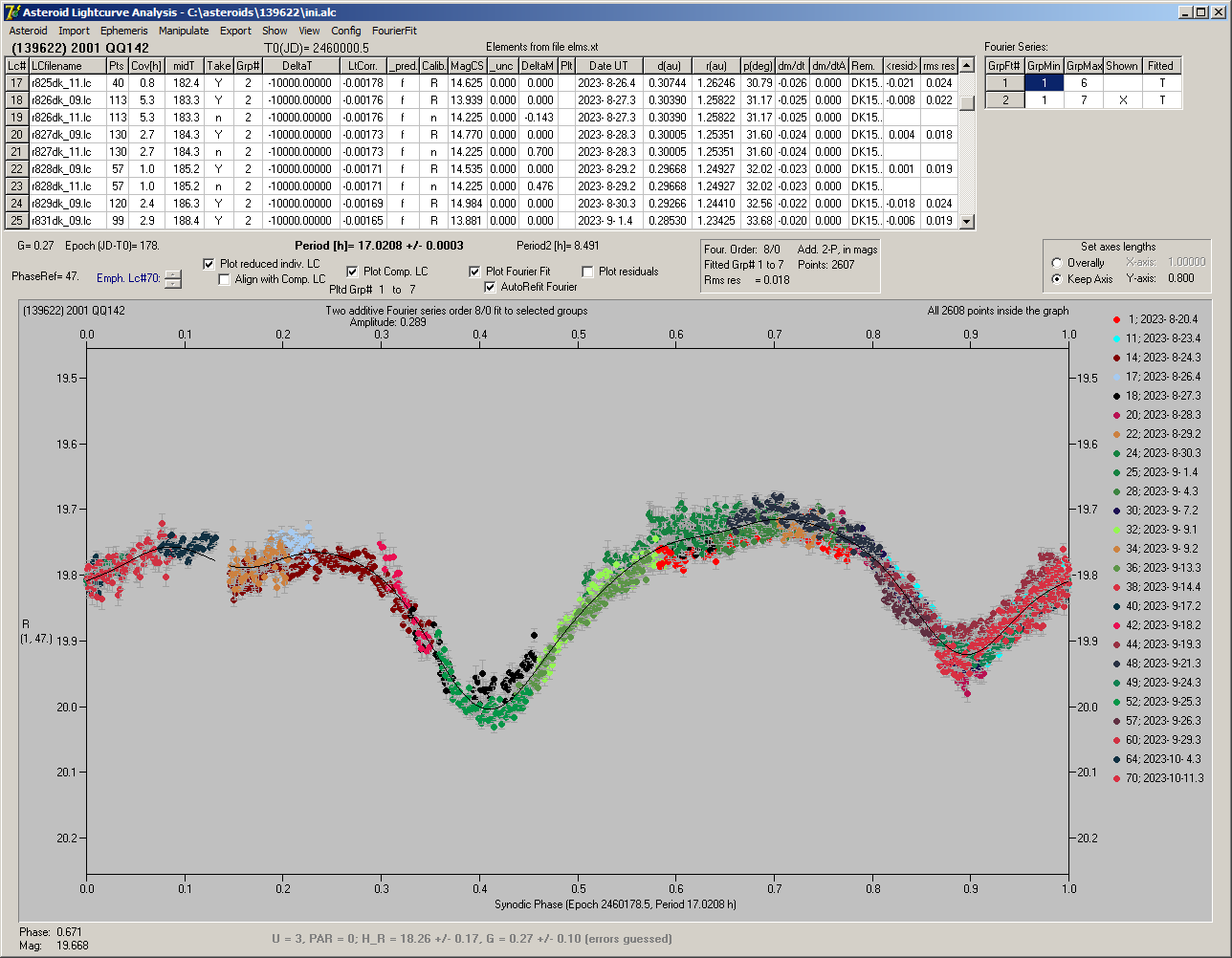Viewport: 1232px width, 958px height.
Task: Click legend marker for 32; 2023- 9- 9.1
Action: 1115,530
